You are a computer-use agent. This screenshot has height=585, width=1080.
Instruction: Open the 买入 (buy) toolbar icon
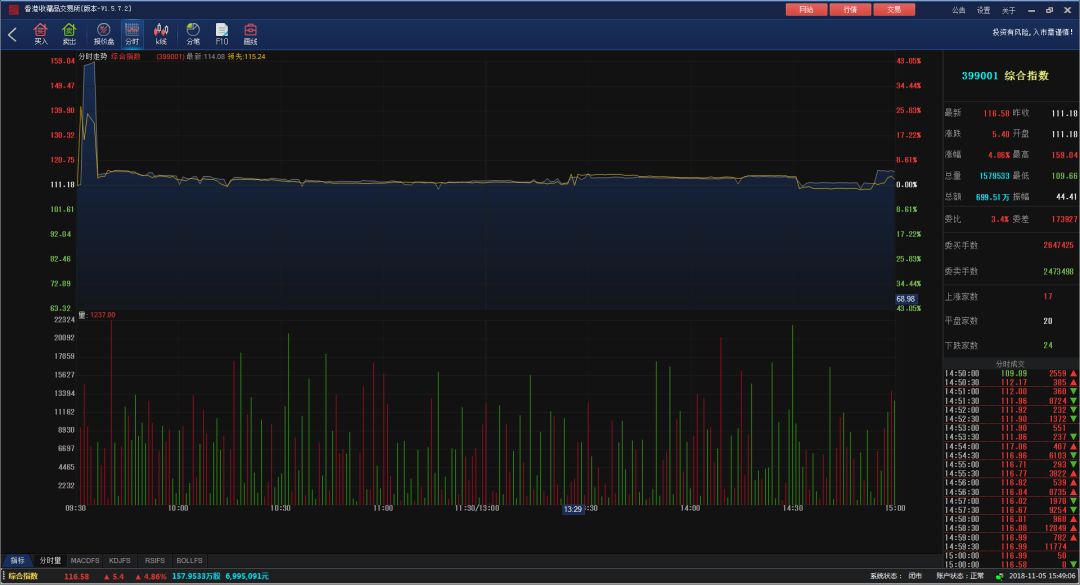[x=41, y=34]
